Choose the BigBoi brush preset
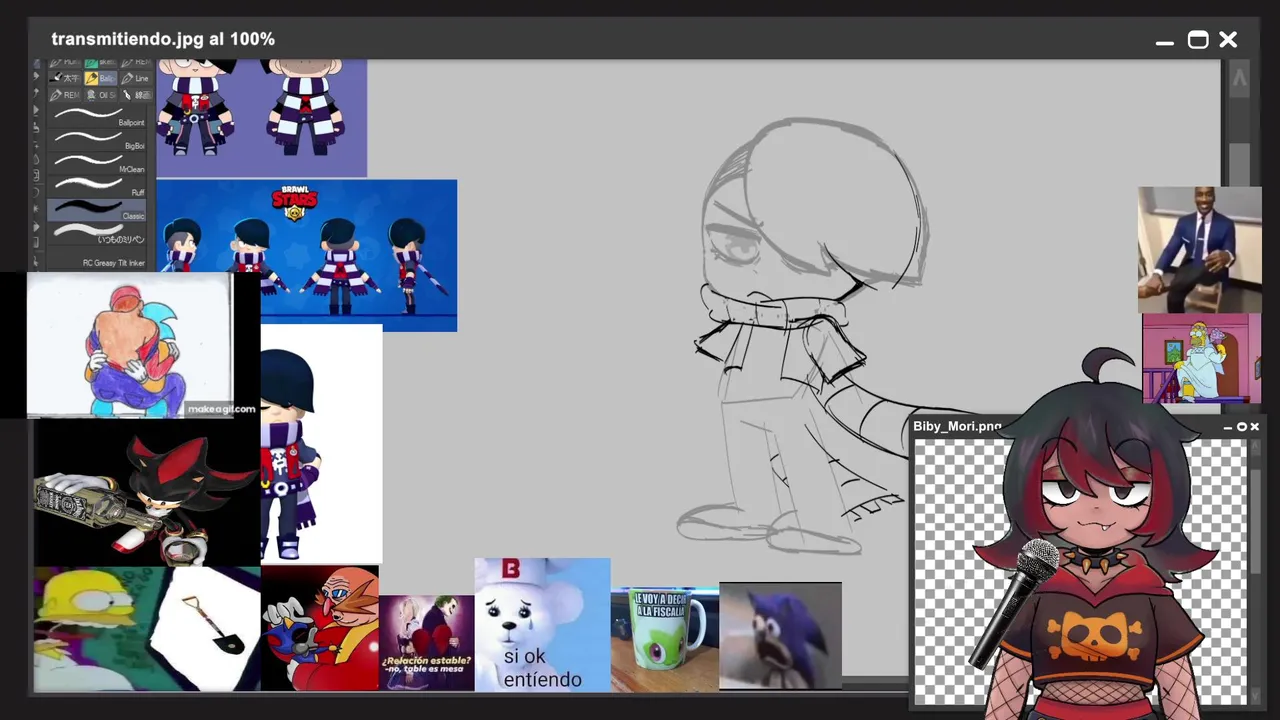Image resolution: width=1280 pixels, height=720 pixels. tap(97, 139)
